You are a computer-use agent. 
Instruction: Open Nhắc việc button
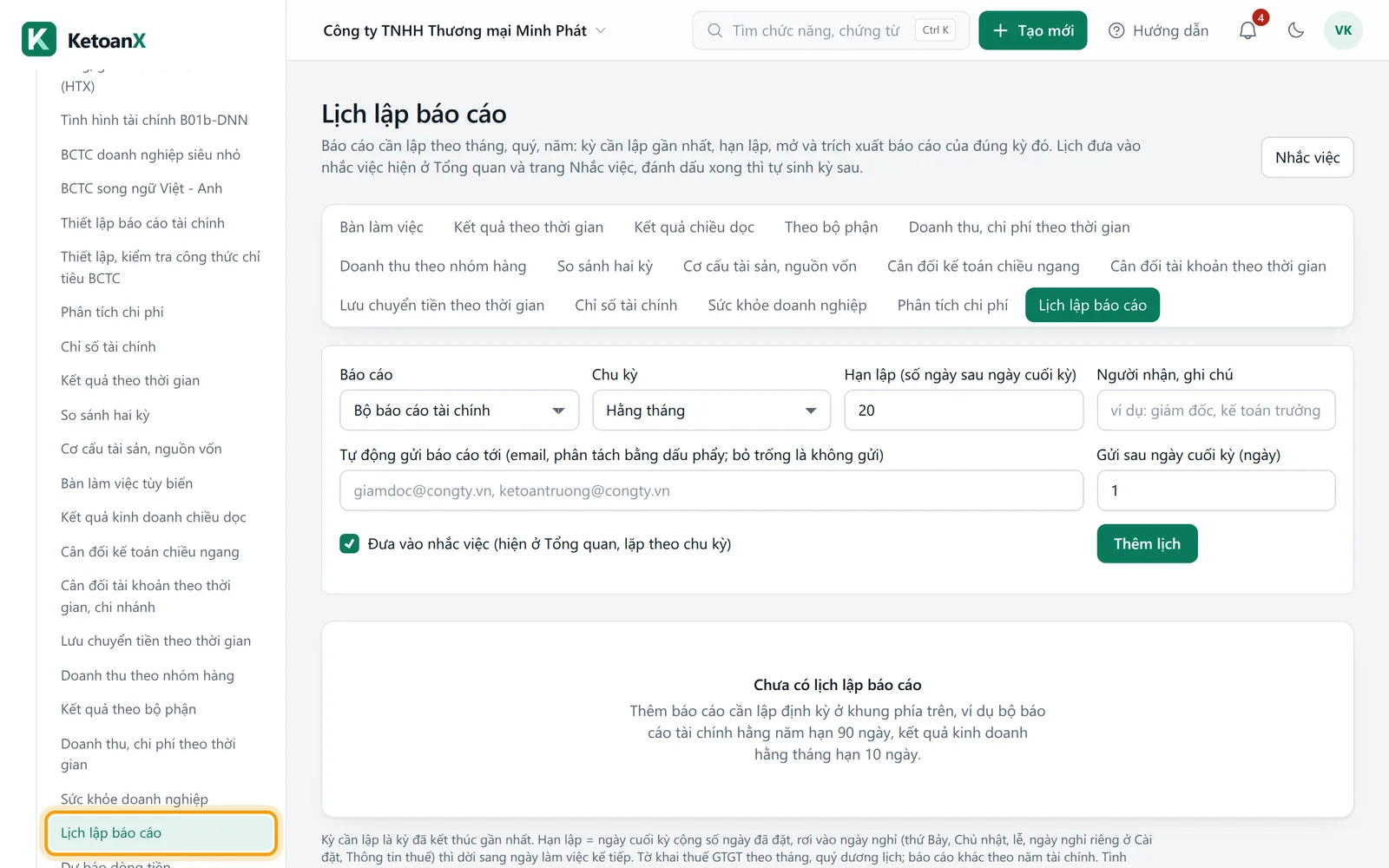tap(1307, 157)
